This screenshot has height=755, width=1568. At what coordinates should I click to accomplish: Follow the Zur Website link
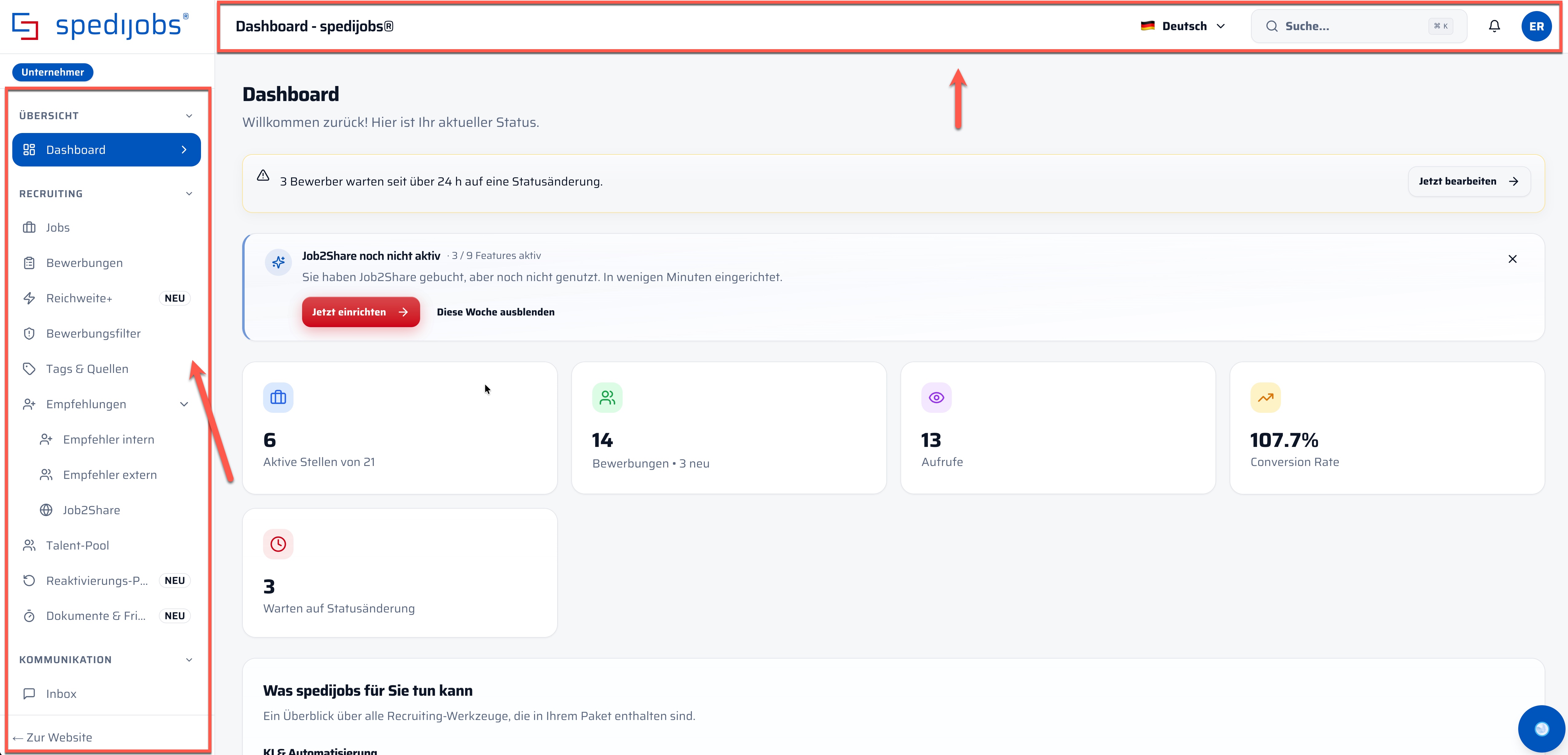52,737
